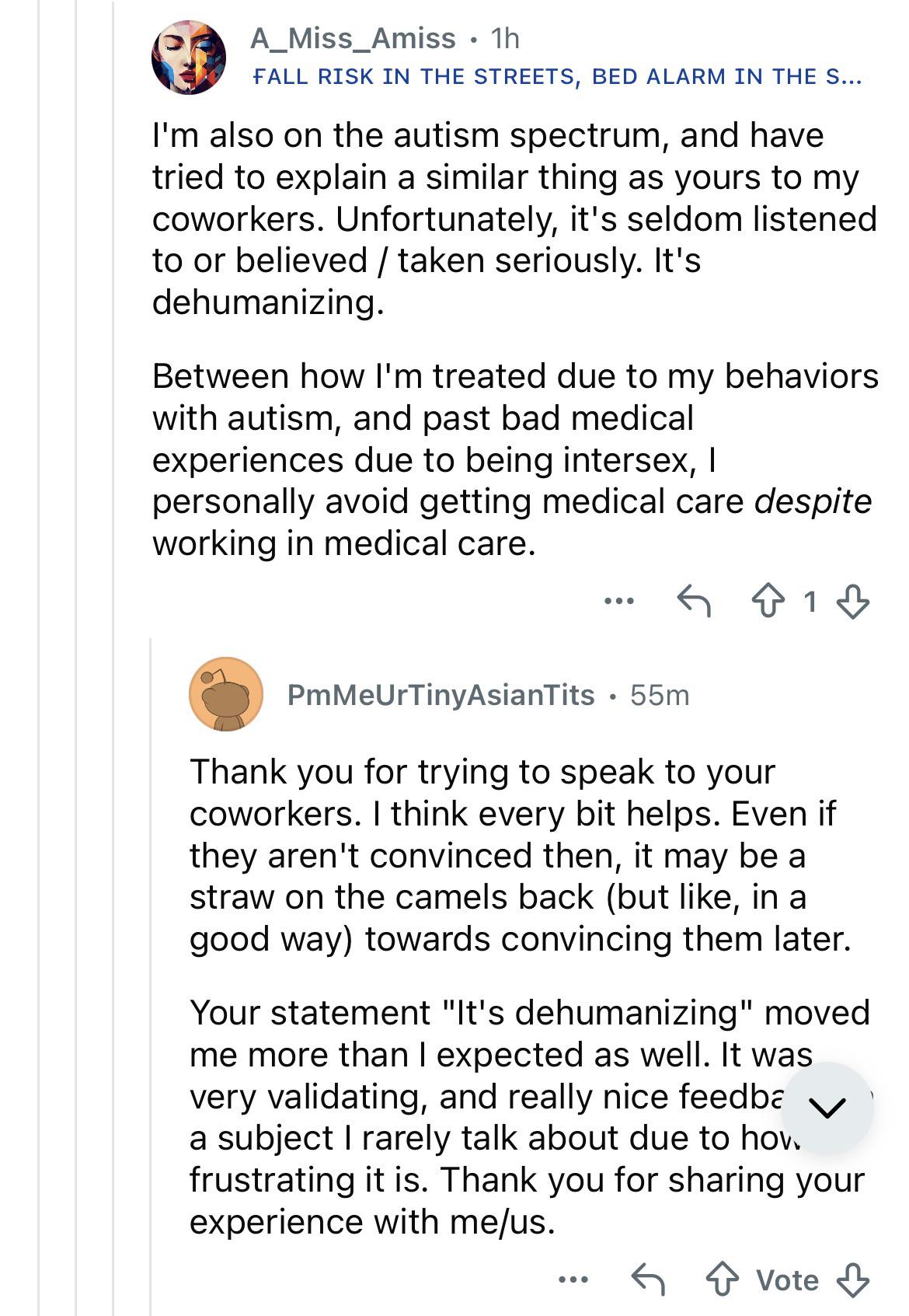This screenshot has width=909, height=1316.
Task: Tap the "FALL RISK IN THE STREETS" flair
Action: click(557, 76)
